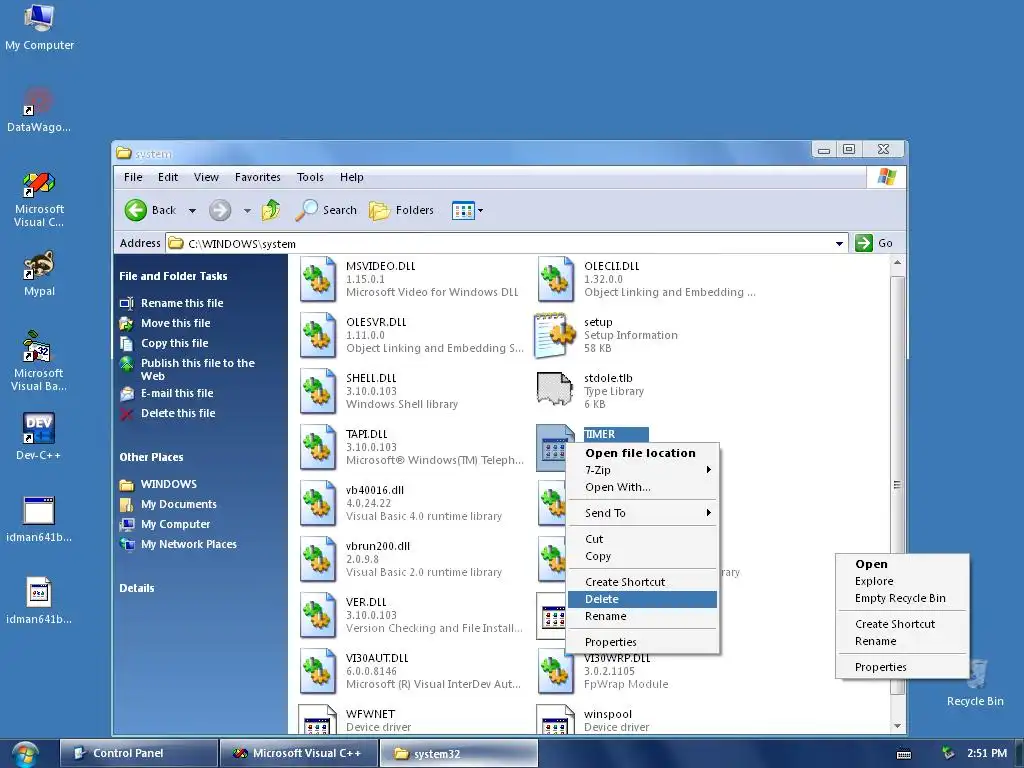Image resolution: width=1024 pixels, height=768 pixels.
Task: Select the WFWNET device driver icon
Action: 317,719
